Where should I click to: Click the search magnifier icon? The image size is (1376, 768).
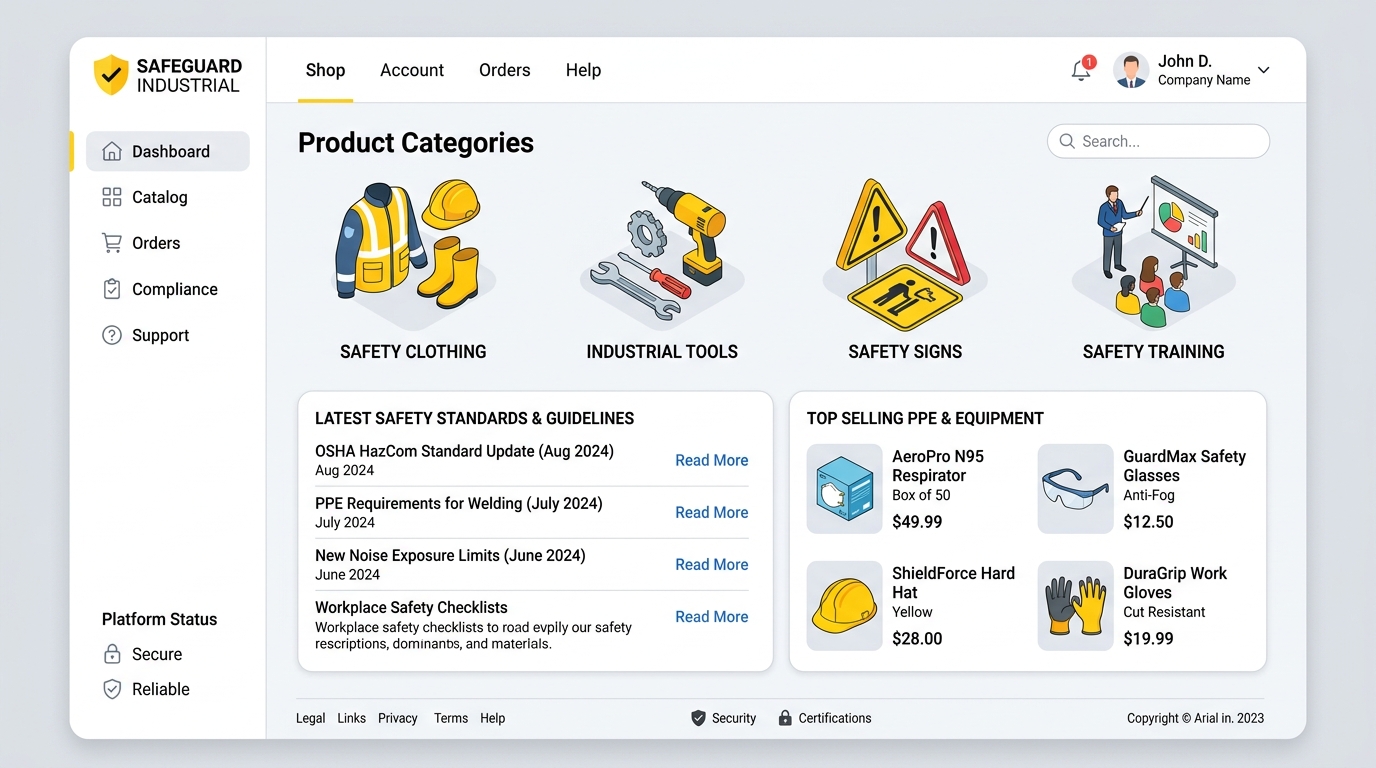point(1067,141)
